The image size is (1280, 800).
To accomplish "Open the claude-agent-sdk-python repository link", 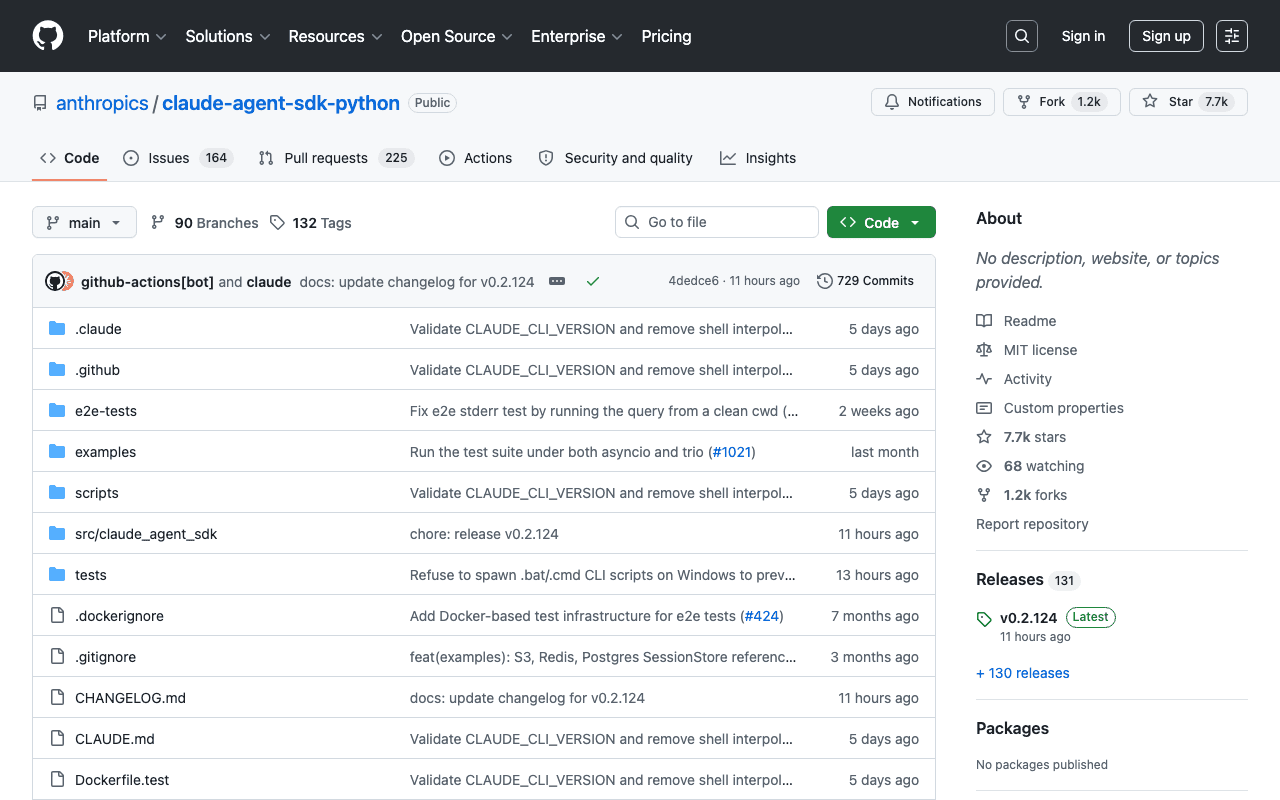I will click(x=281, y=103).
